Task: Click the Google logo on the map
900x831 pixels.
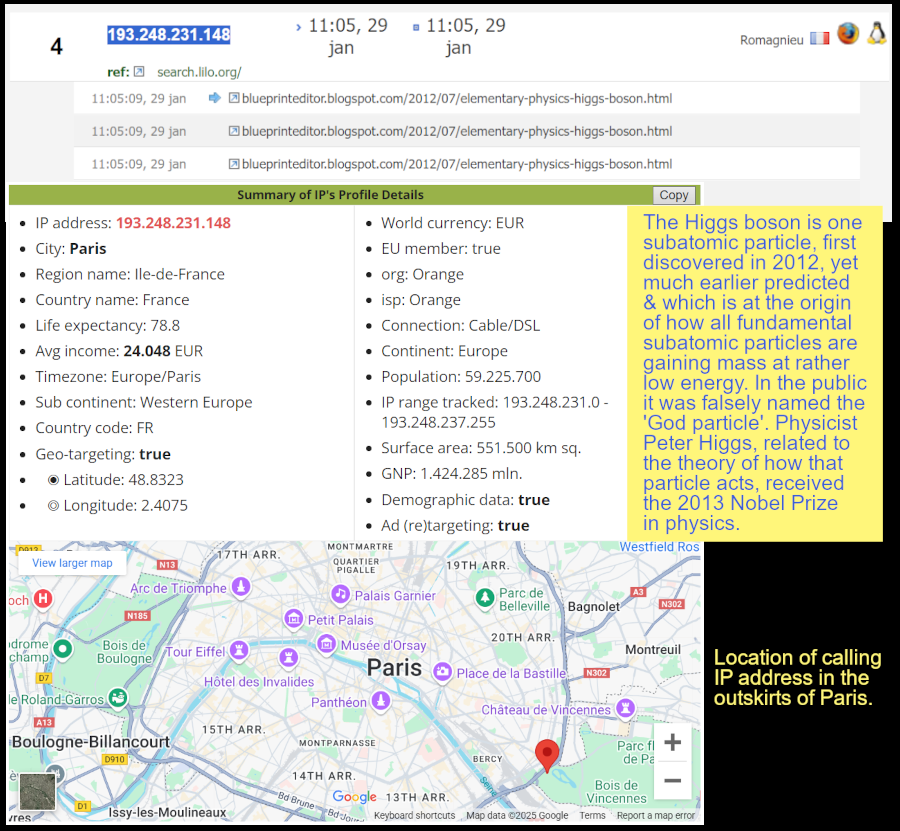Action: [355, 797]
